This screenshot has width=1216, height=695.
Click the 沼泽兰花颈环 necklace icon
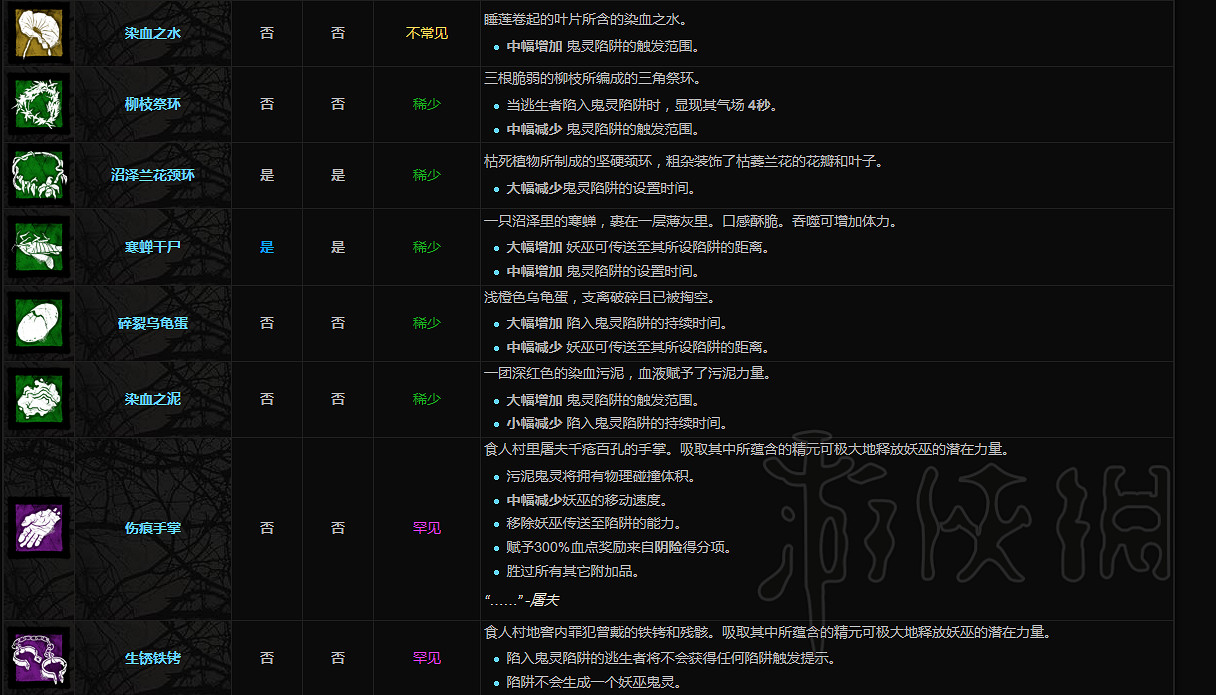[x=38, y=175]
